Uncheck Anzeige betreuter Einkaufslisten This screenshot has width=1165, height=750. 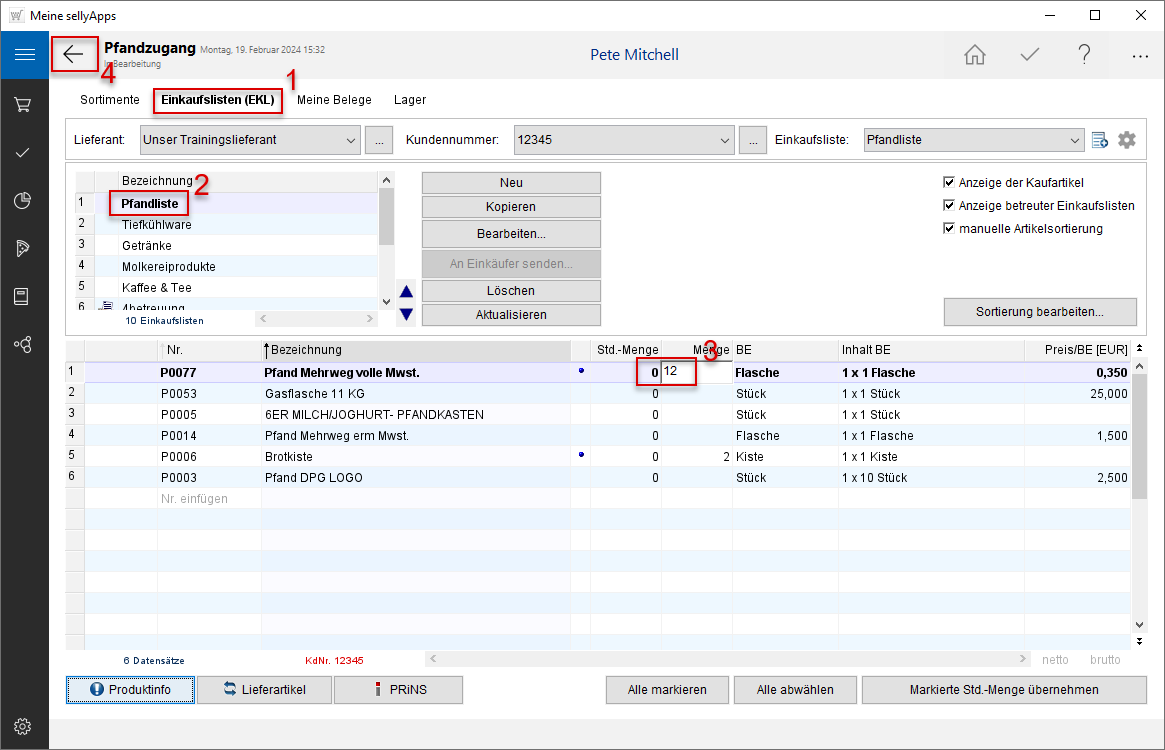(x=949, y=206)
